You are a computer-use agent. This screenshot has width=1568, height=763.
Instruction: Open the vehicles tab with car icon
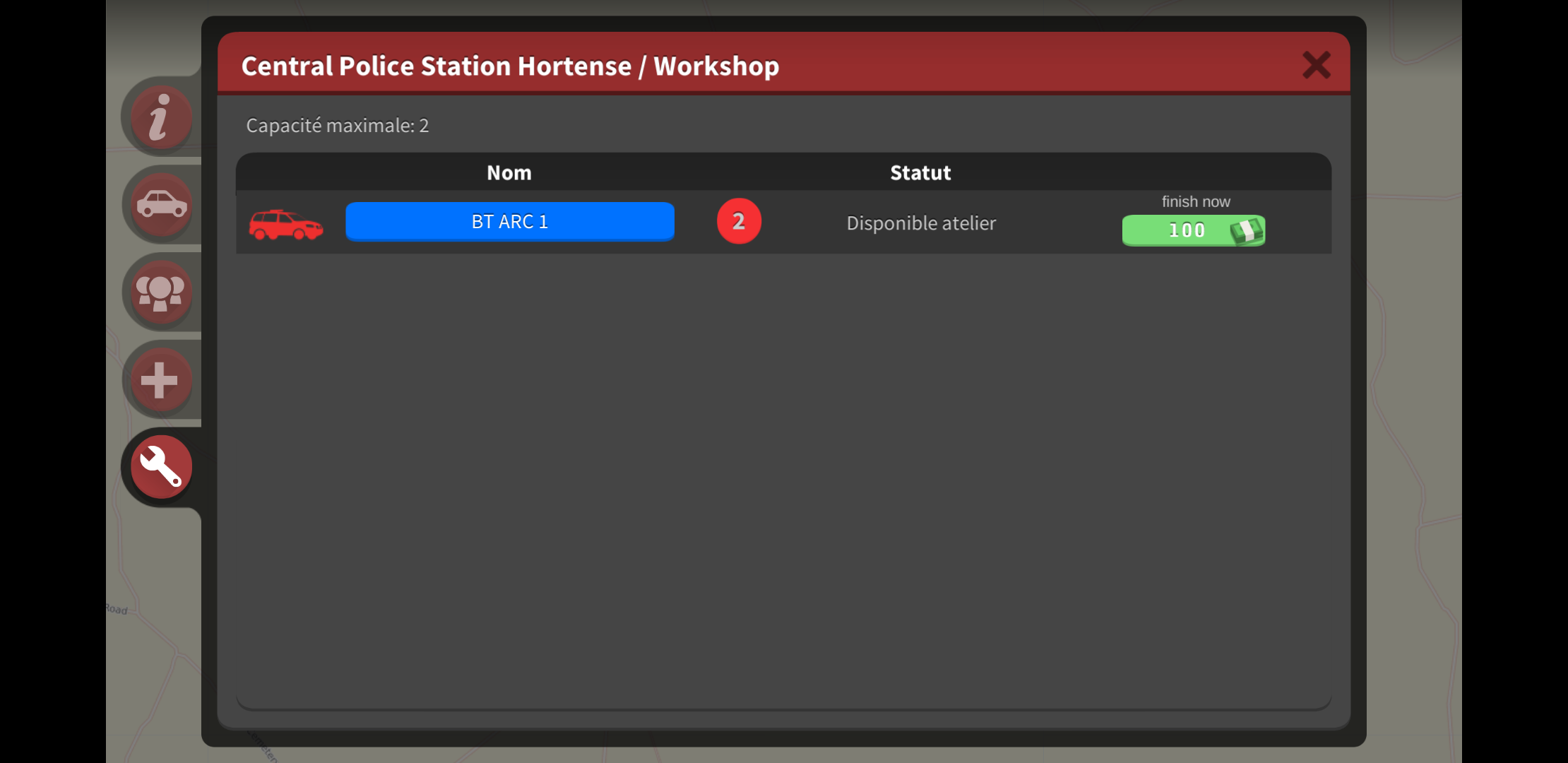coord(161,205)
